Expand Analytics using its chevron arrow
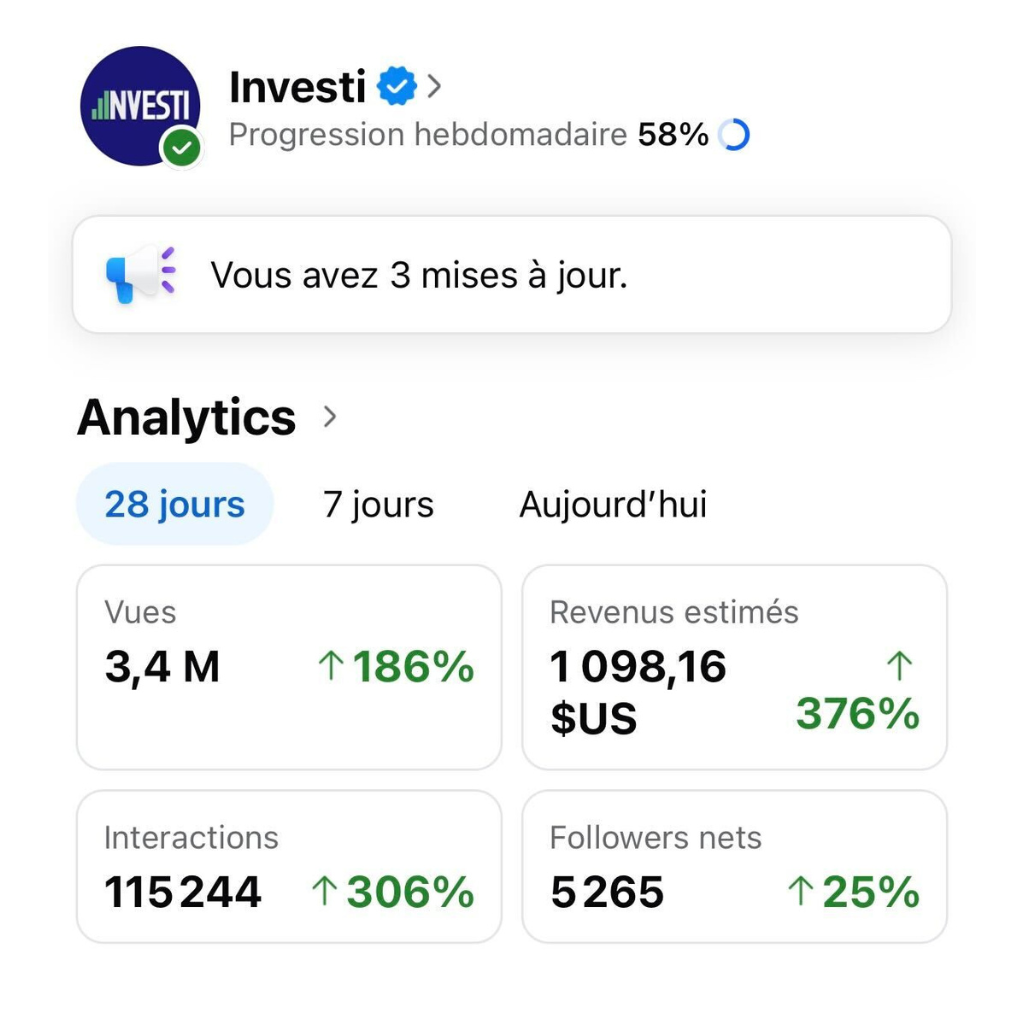The width and height of the screenshot is (1024, 1024). point(330,417)
